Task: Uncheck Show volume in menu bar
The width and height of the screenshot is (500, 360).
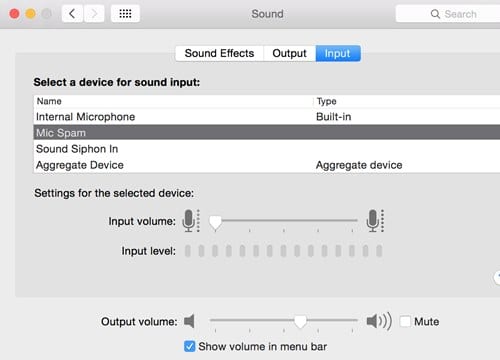Action: point(189,346)
